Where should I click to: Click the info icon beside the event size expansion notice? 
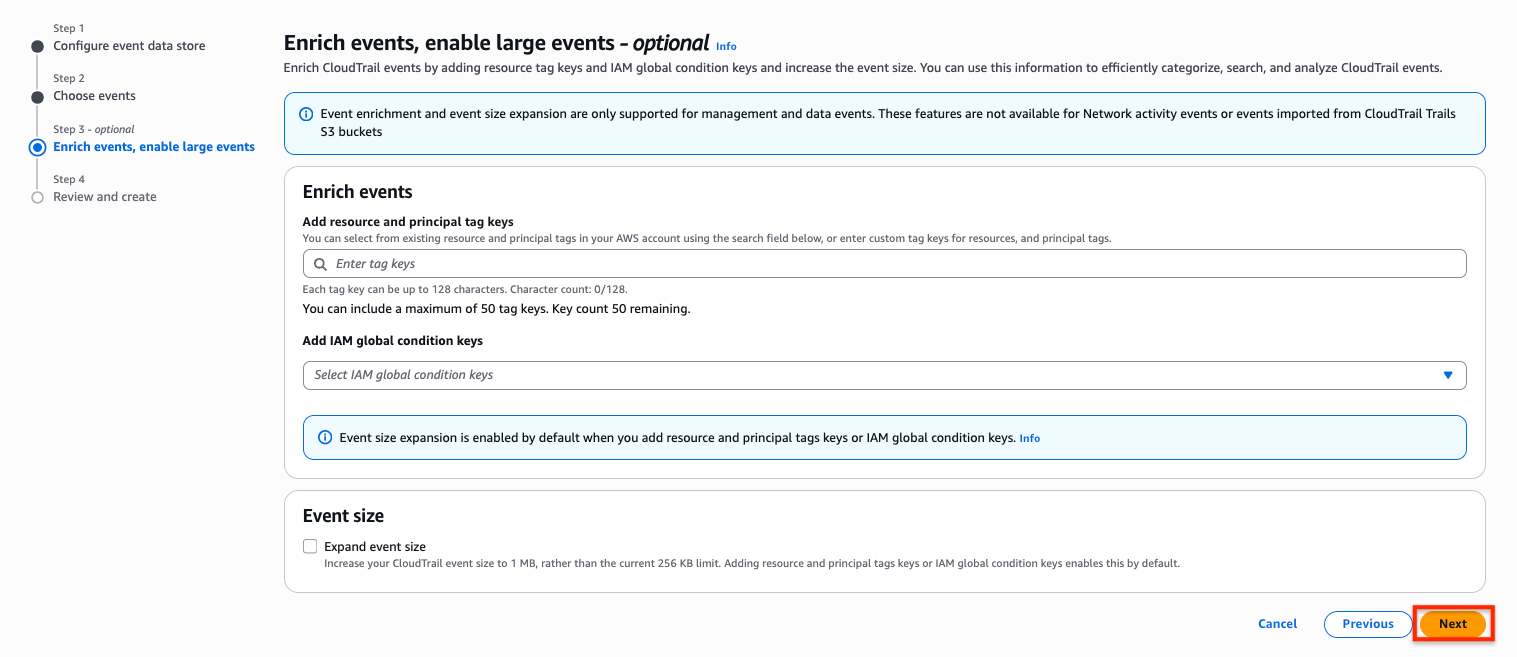pyautogui.click(x=324, y=437)
